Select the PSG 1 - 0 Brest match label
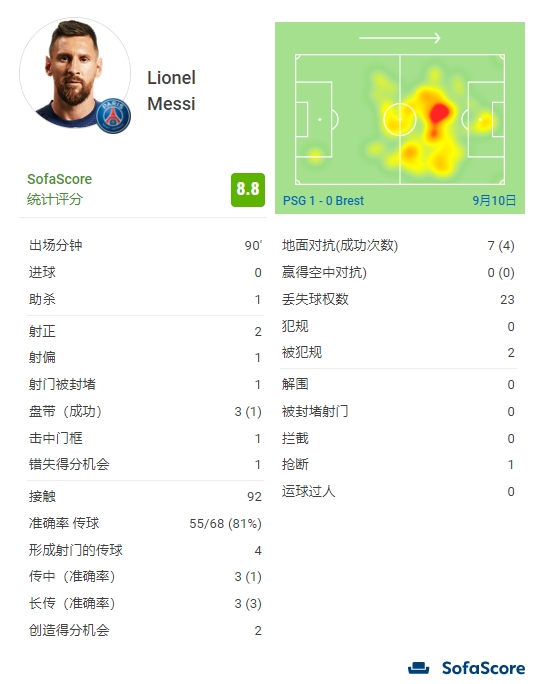The height and width of the screenshot is (684, 543). [323, 201]
